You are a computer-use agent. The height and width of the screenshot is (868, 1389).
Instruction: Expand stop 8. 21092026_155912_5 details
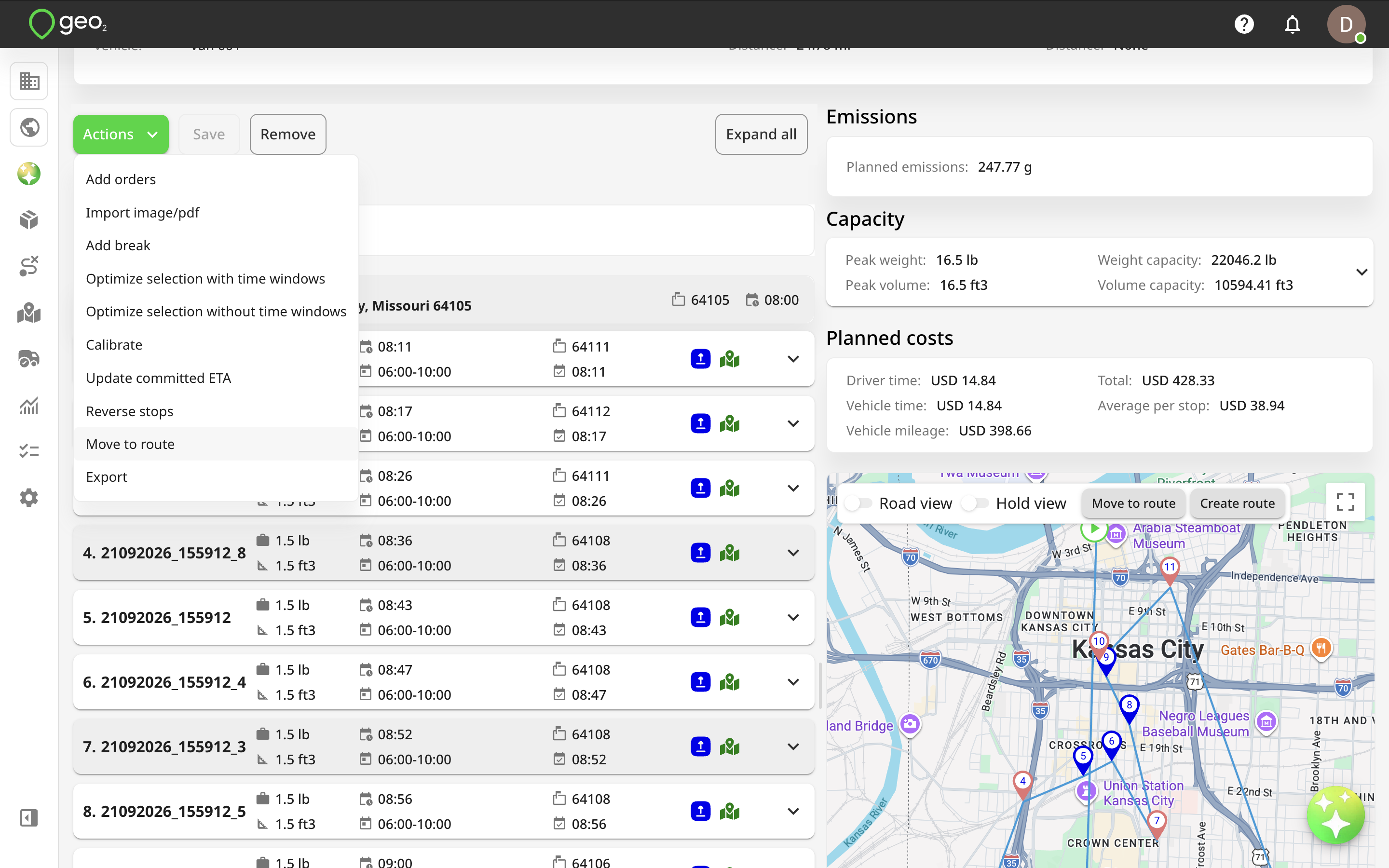tap(793, 811)
